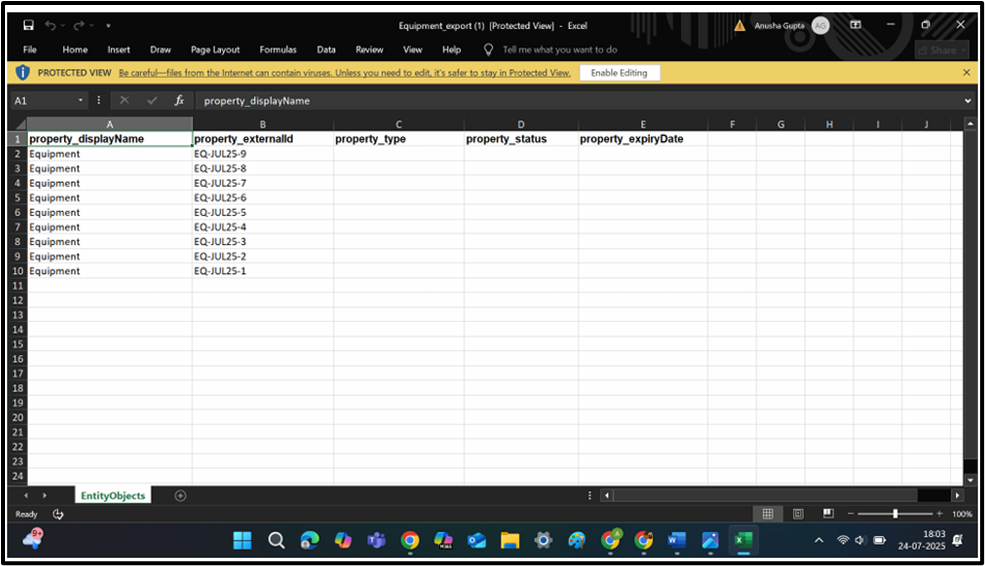The width and height of the screenshot is (985, 566).
Task: Open Customize Quick Access Toolbar dropdown
Action: point(108,26)
